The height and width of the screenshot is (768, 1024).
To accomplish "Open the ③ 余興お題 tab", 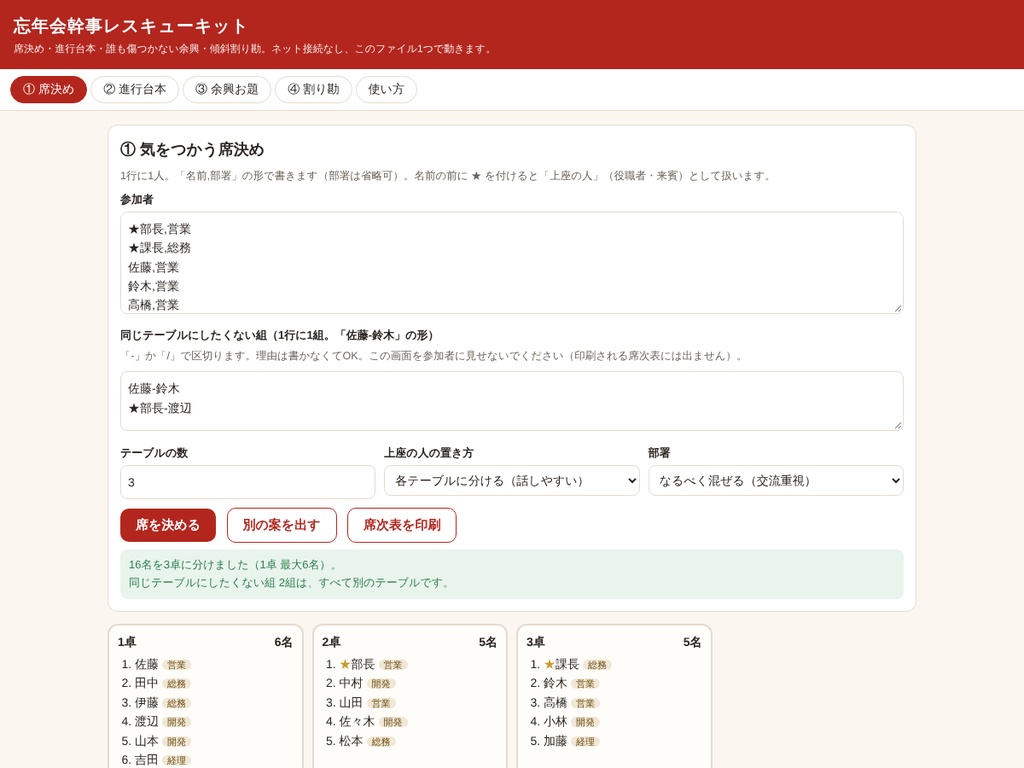I will 227,89.
